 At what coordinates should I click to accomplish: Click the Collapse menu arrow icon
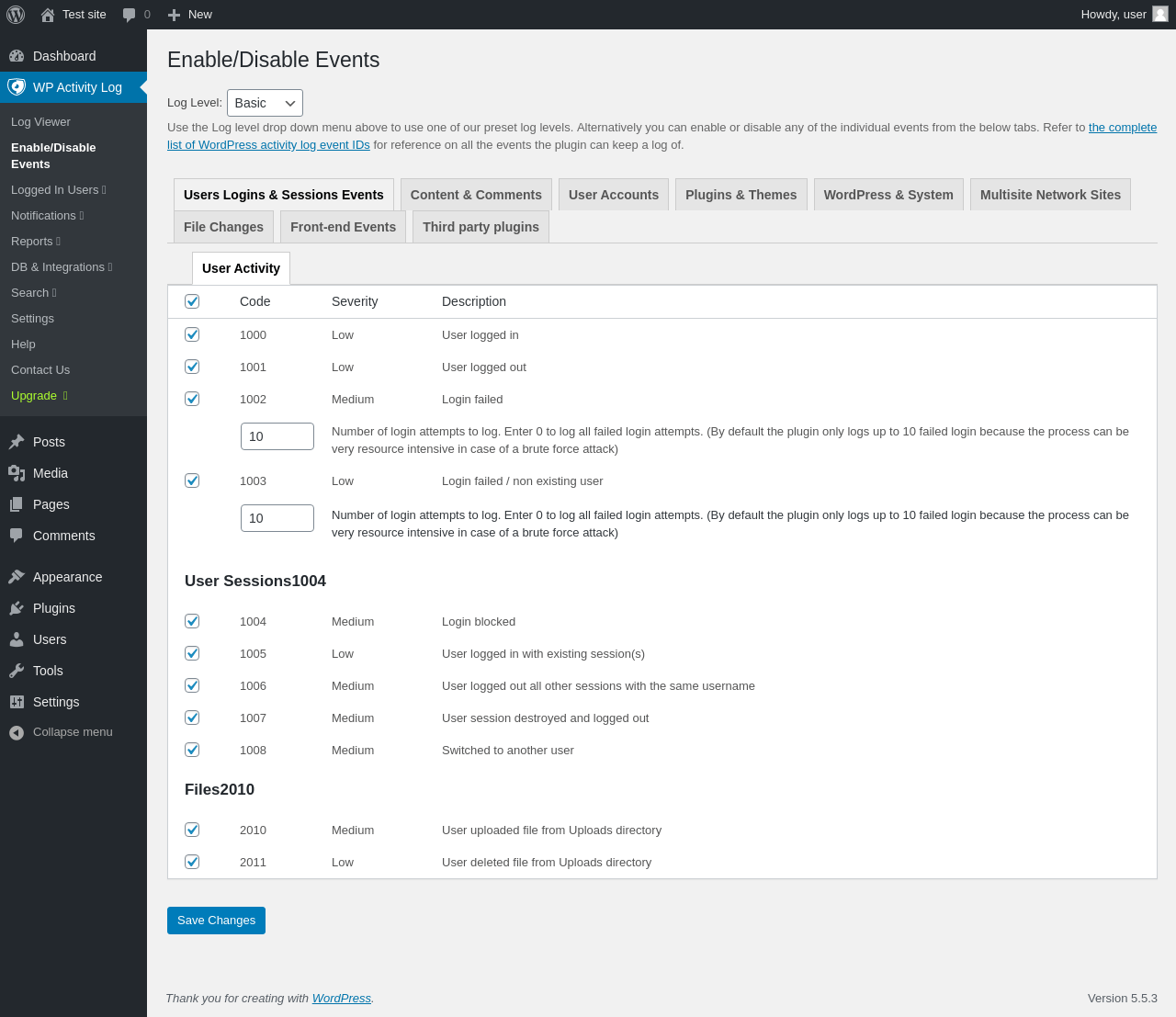[17, 732]
